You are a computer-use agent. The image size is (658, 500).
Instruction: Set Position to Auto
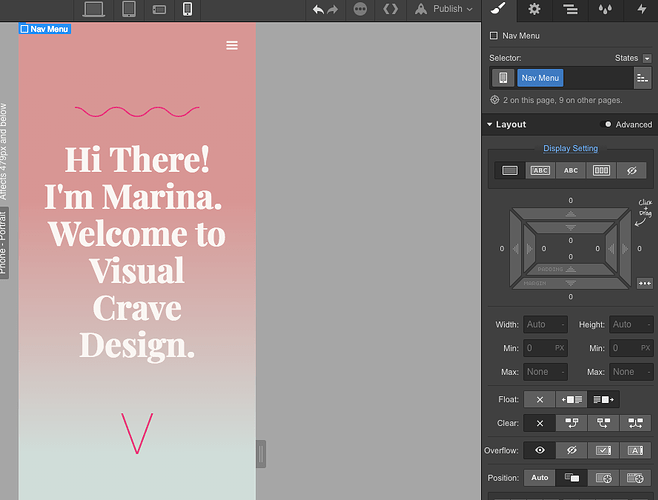(540, 478)
